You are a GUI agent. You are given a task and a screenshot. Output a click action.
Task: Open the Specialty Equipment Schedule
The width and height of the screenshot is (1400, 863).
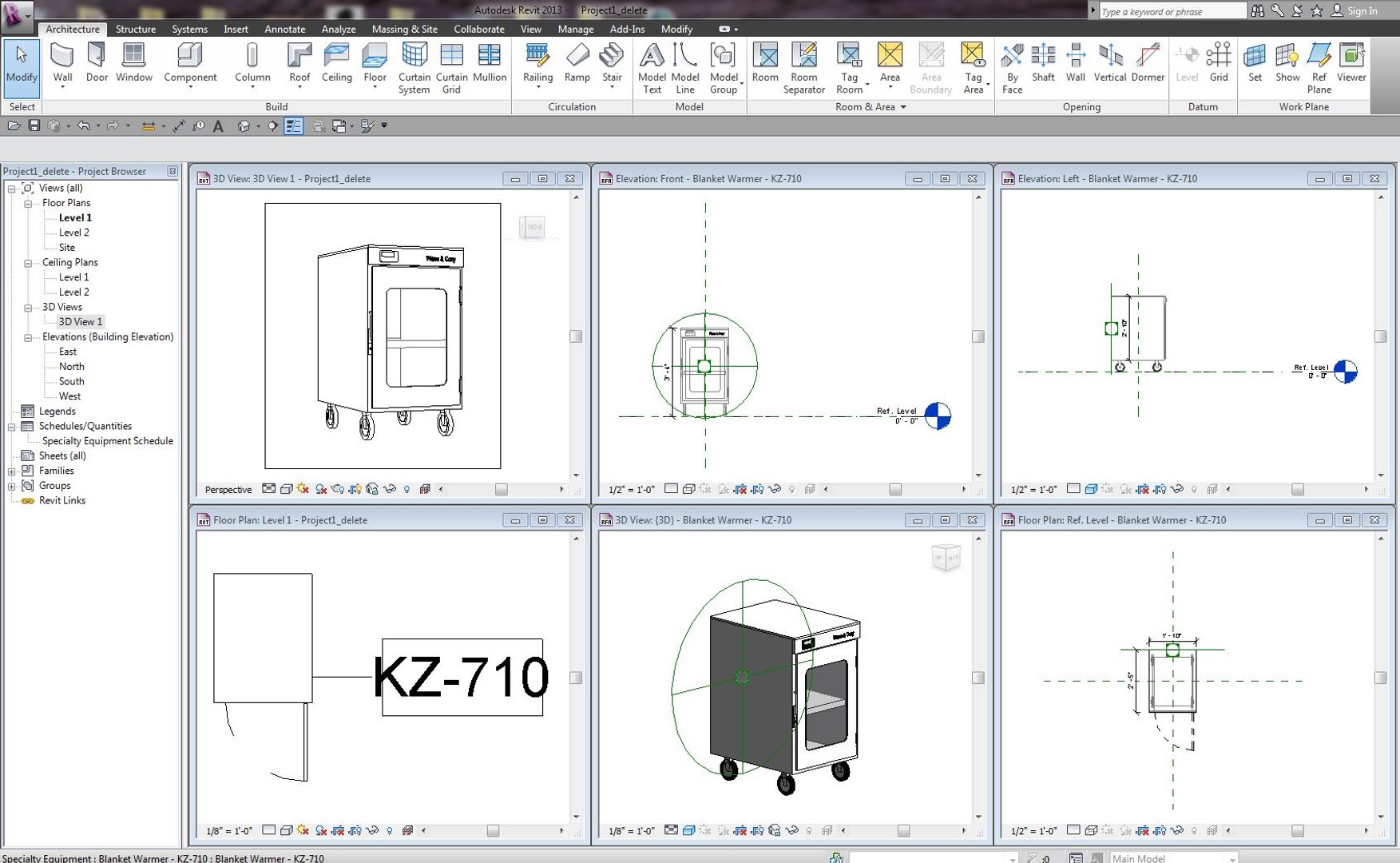[108, 441]
